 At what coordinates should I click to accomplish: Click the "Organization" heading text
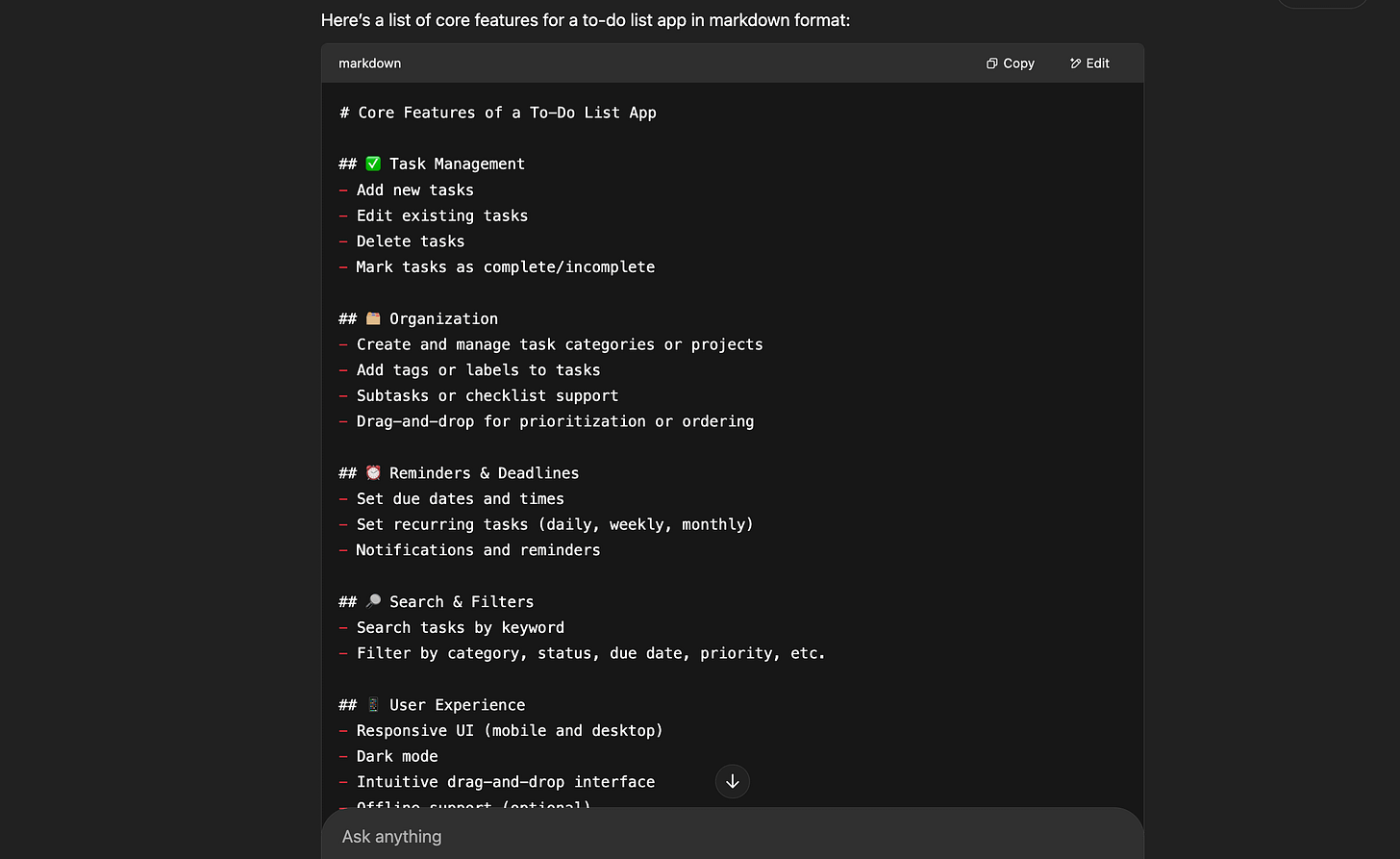tap(443, 318)
